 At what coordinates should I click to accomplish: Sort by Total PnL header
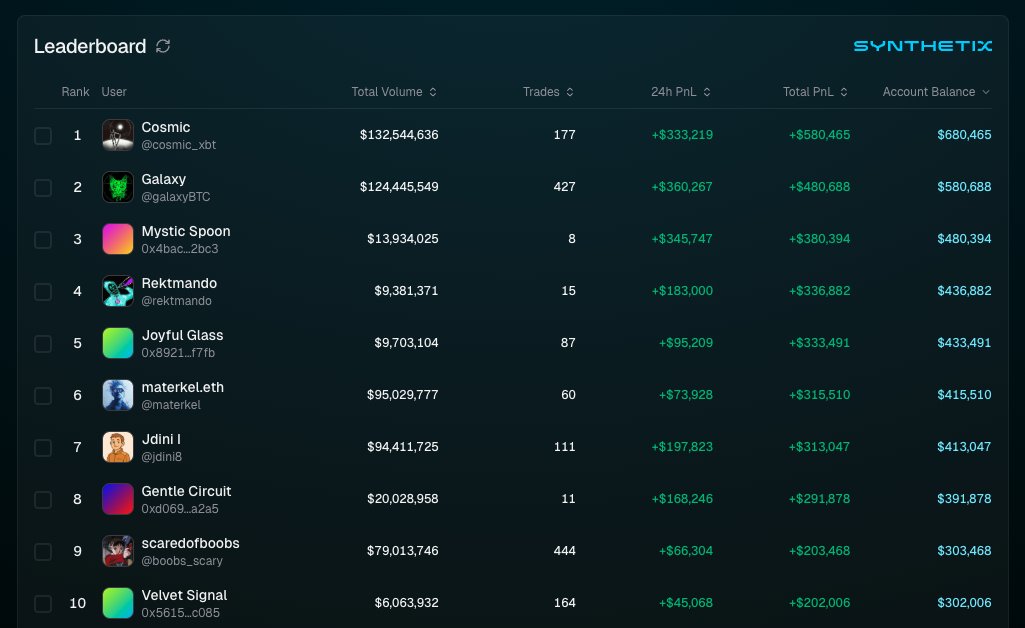coord(815,92)
